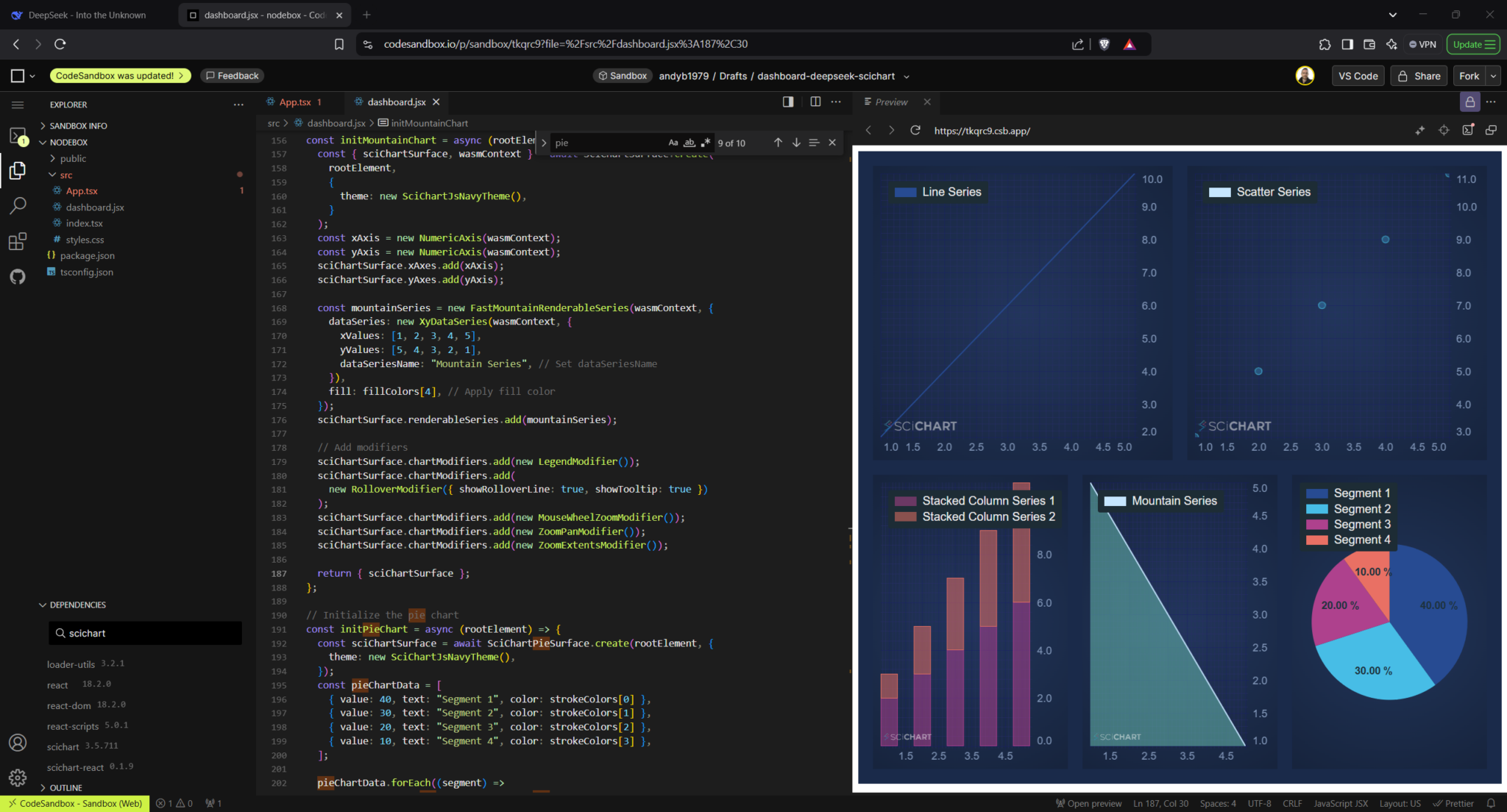The width and height of the screenshot is (1507, 812).
Task: Click the browser bookmark icon
Action: click(339, 44)
